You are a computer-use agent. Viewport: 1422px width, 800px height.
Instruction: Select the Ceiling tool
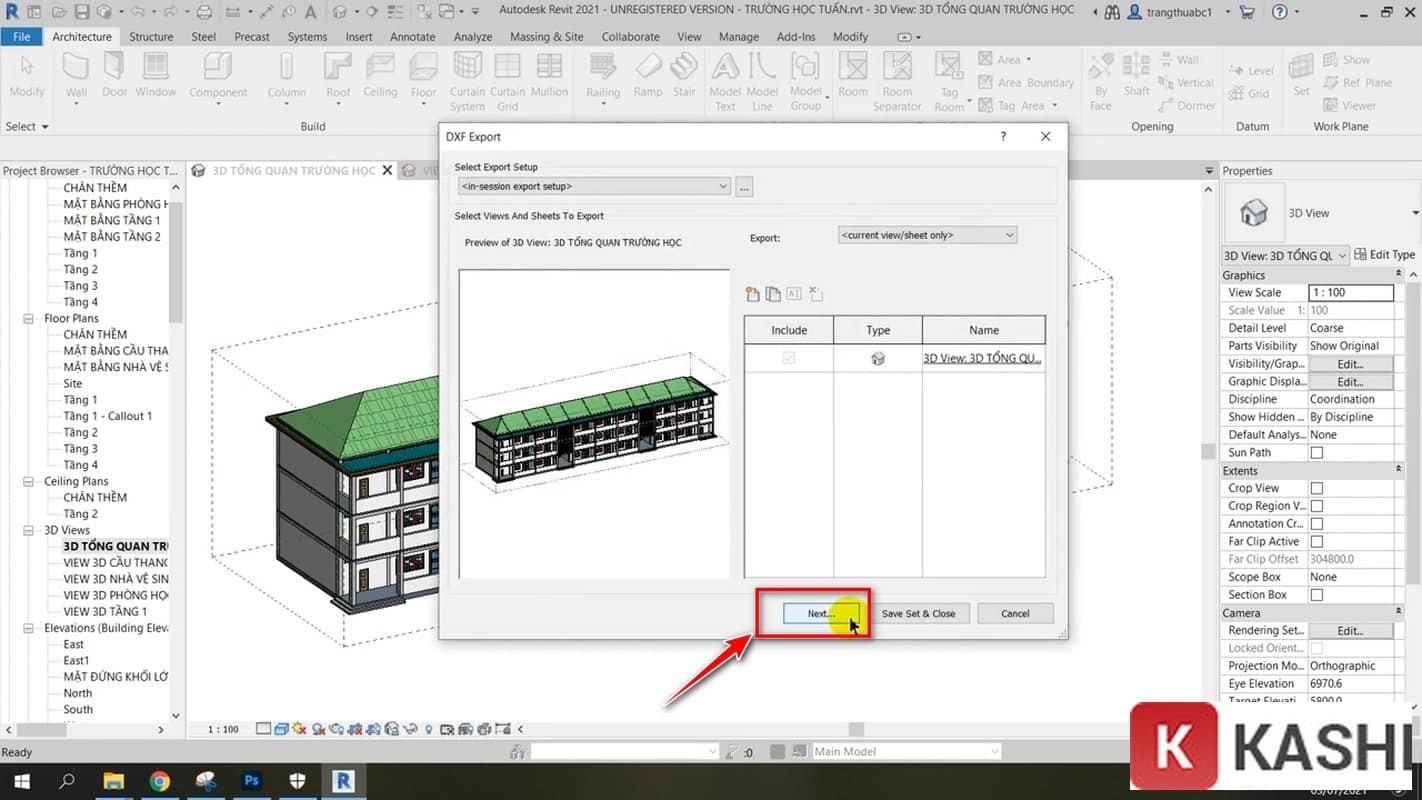(x=380, y=76)
